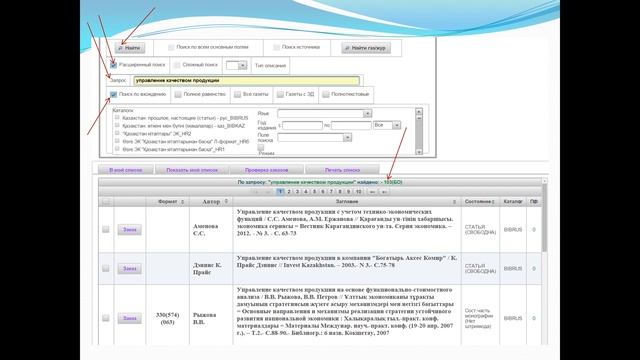
Task: Enable Полное равенство checkbox
Action: [178, 94]
